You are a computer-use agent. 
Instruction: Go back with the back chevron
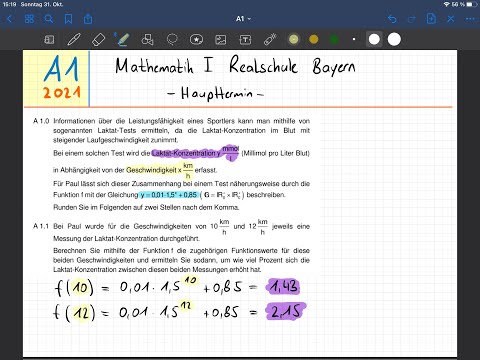coord(9,19)
